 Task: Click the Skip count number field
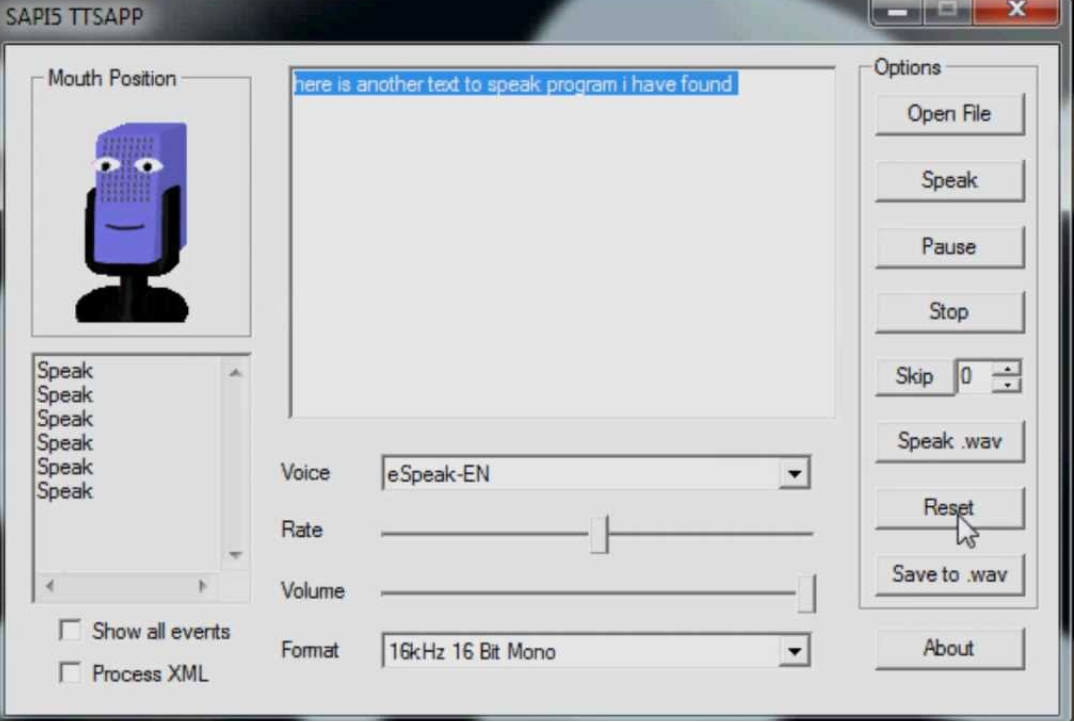click(x=974, y=376)
